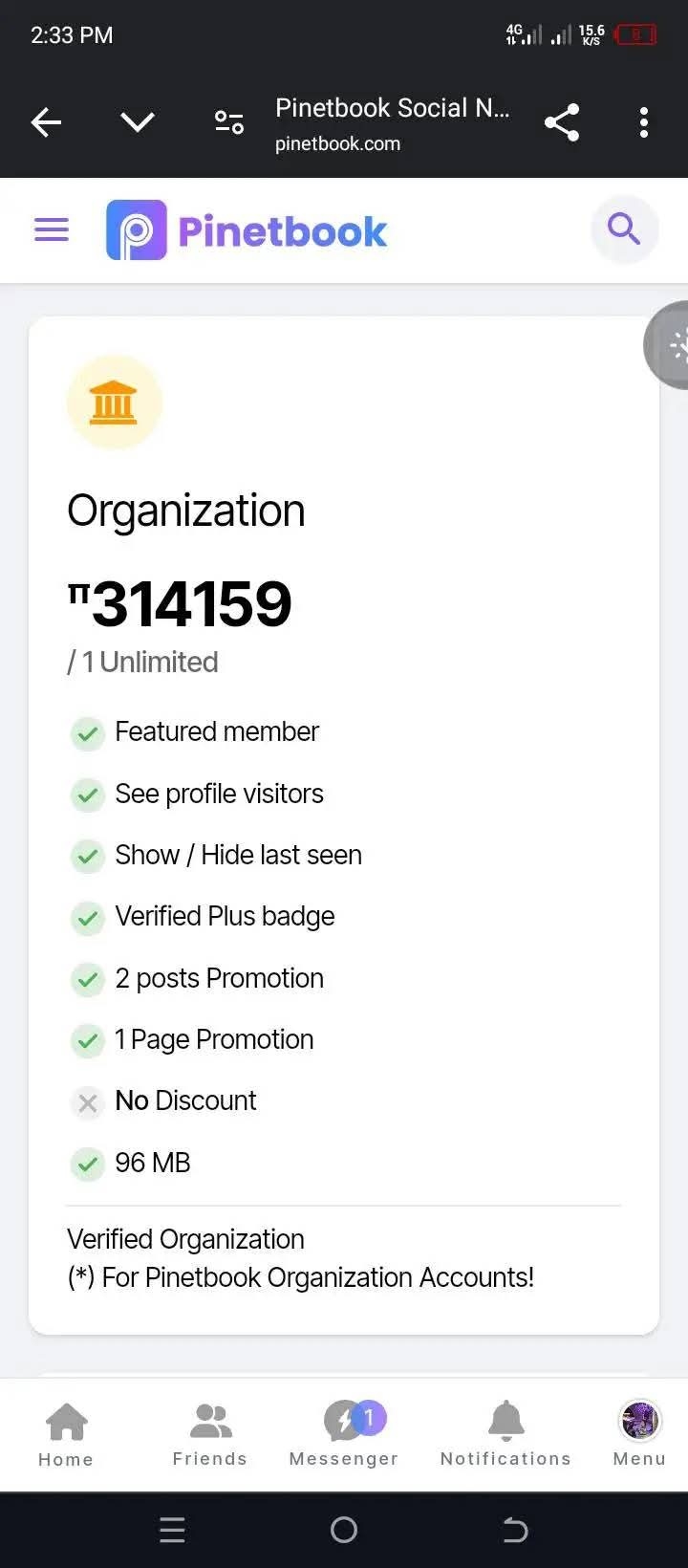Open Messenger with one unread message
The image size is (688, 1568).
344,1433
